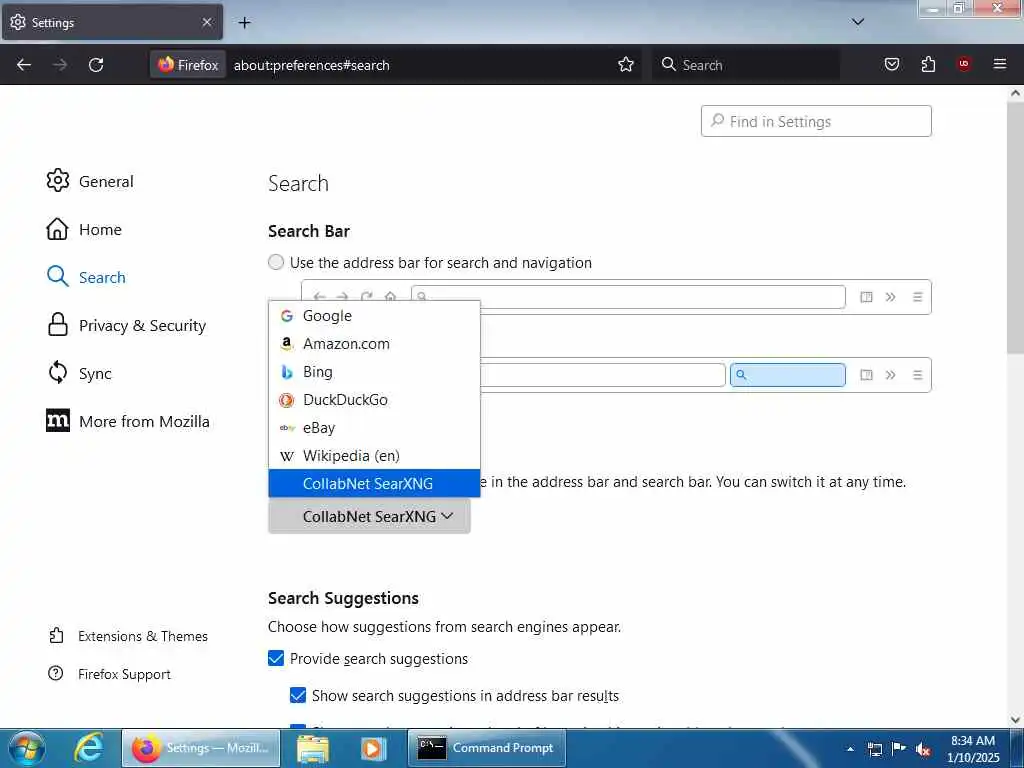Open the Save to Pocket icon
This screenshot has width=1024, height=768.
tap(892, 65)
